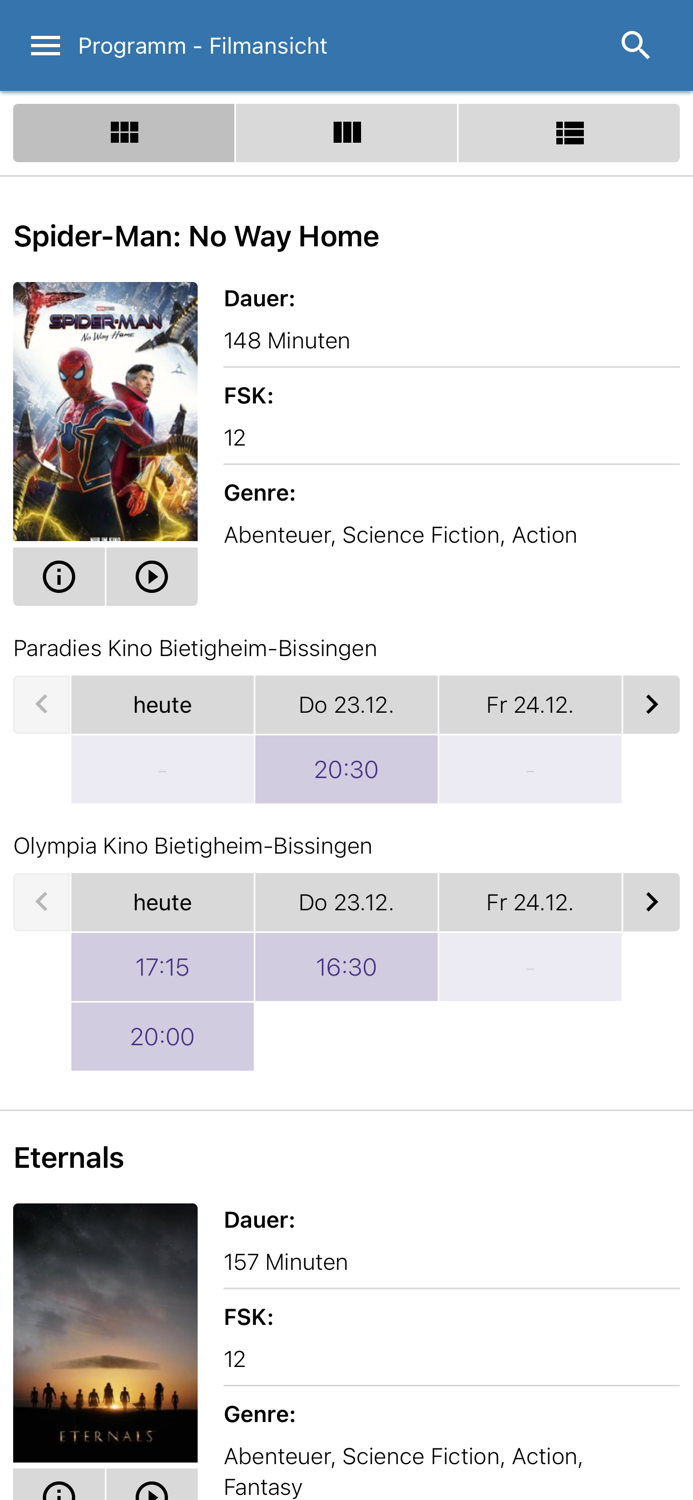Image resolution: width=693 pixels, height=1500 pixels.
Task: Open the Spider-Man movie poster
Action: tap(105, 410)
